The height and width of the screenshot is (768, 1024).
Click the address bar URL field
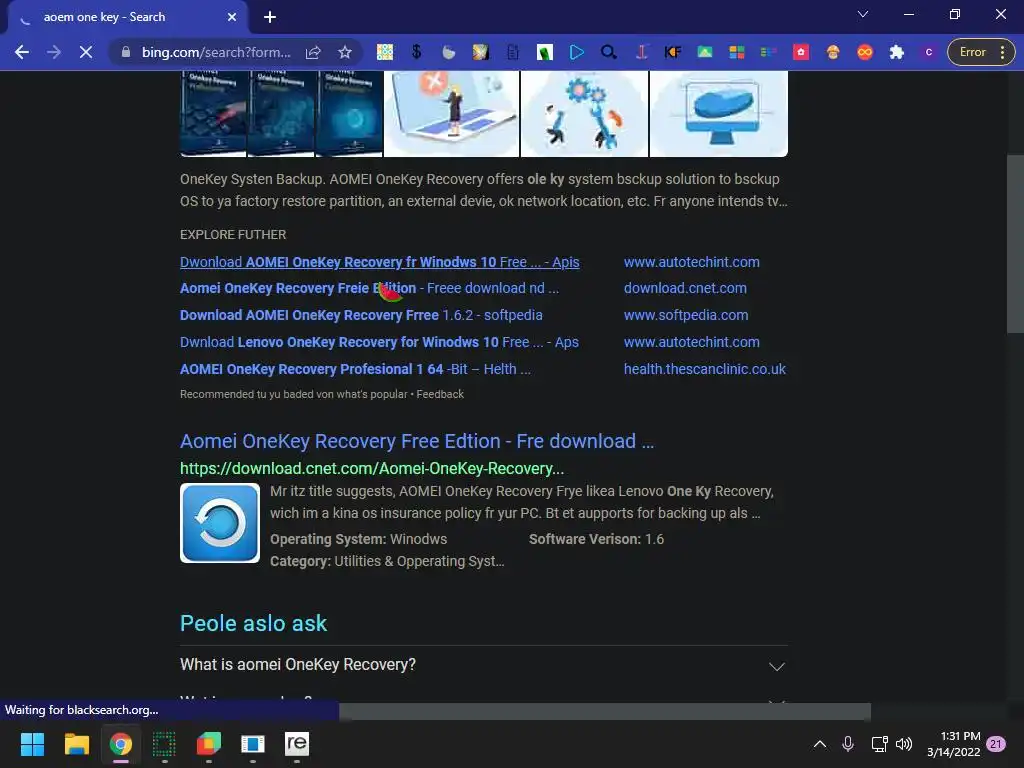(216, 52)
